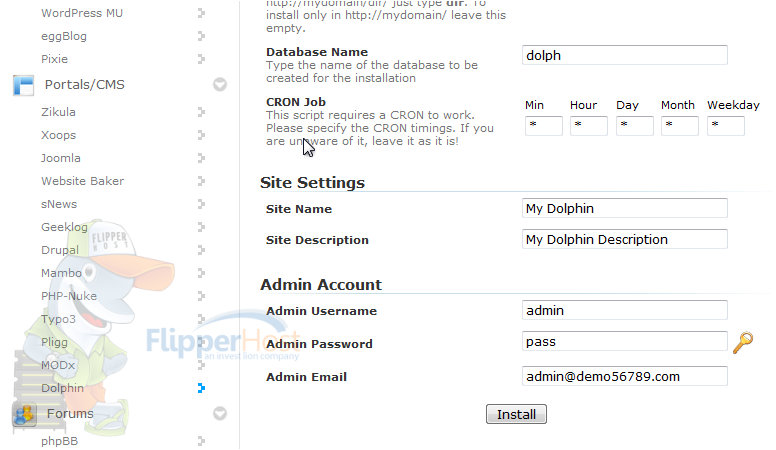Click the arrow icon next to Drupal

(201, 250)
